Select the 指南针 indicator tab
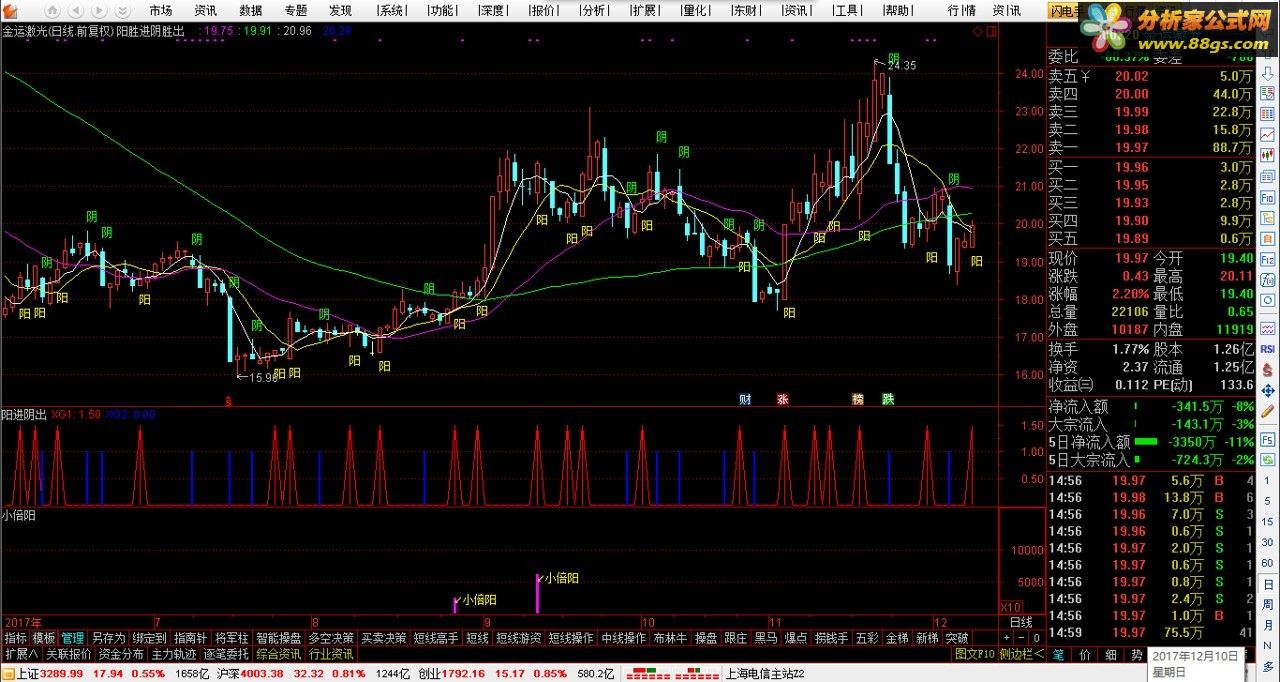The image size is (1280, 682). click(x=190, y=638)
